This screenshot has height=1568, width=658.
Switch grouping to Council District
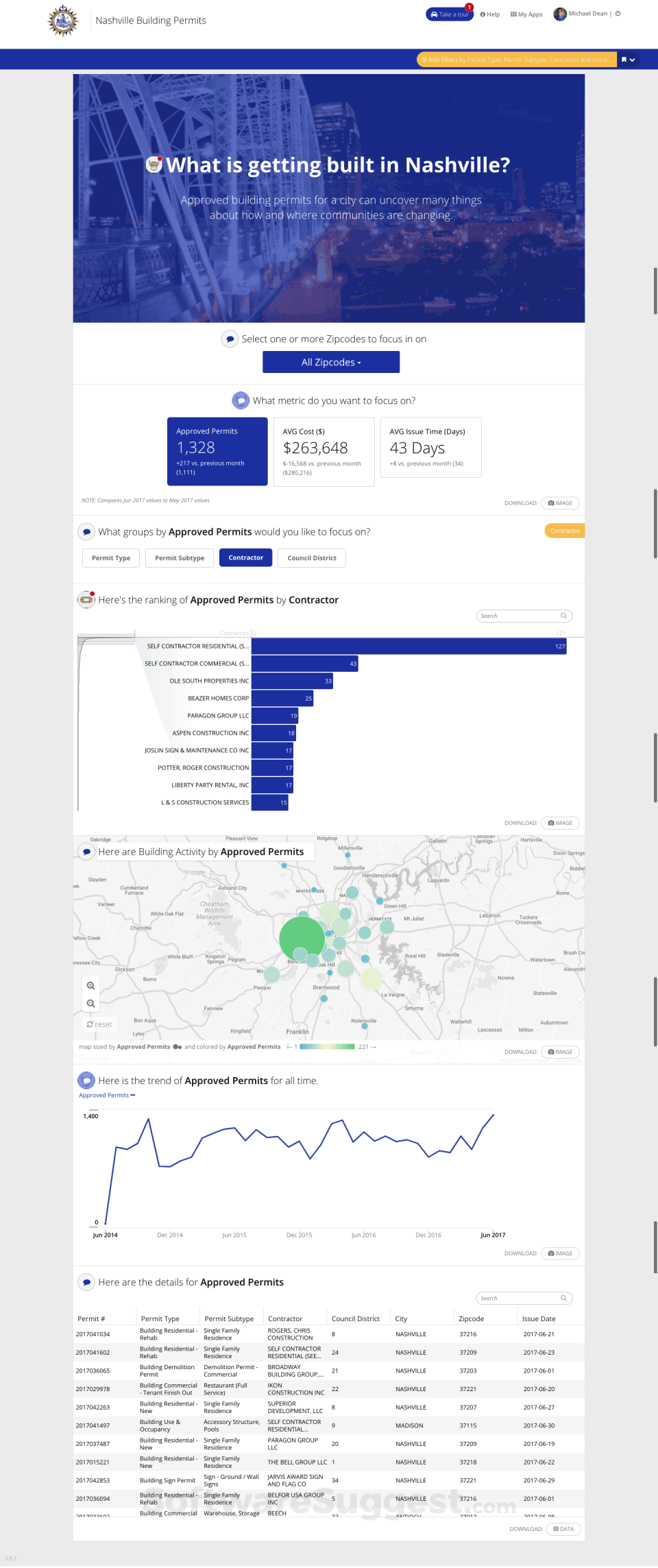[312, 558]
